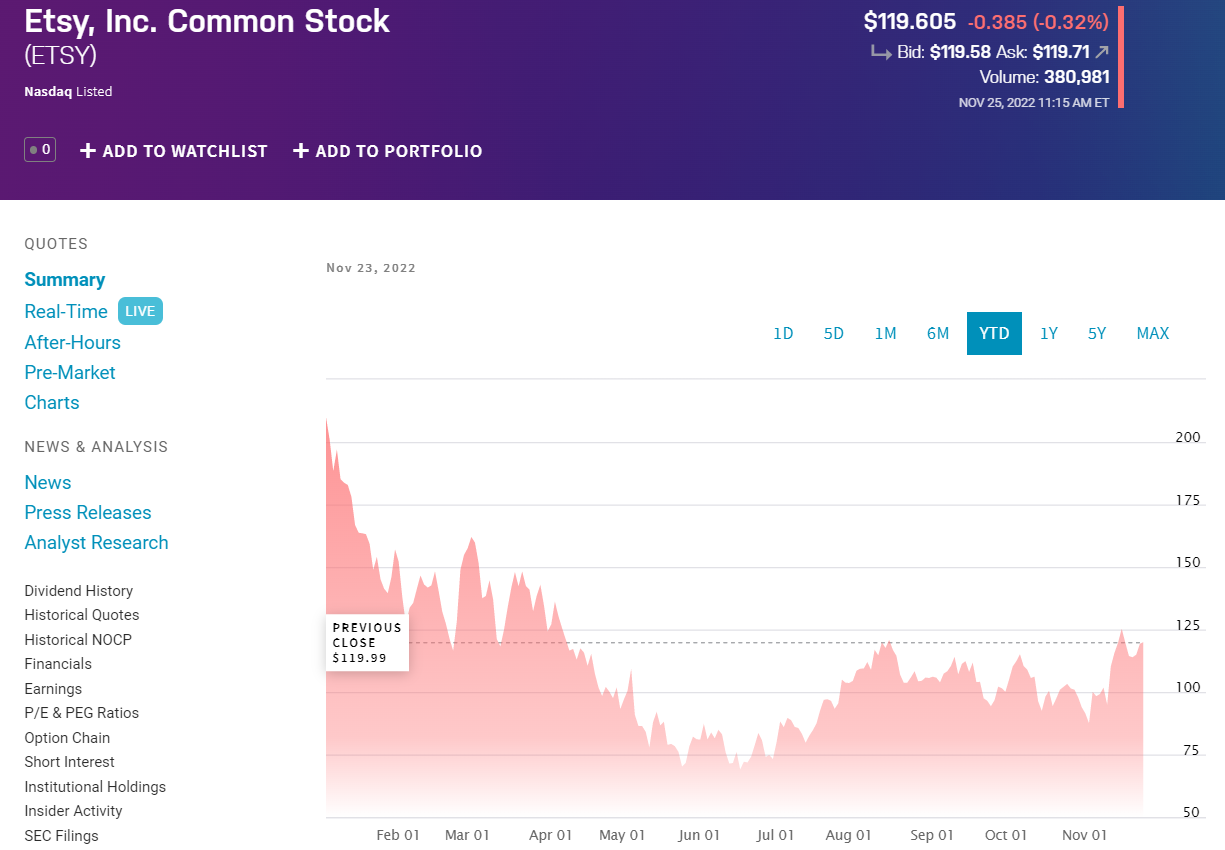Image resolution: width=1225 pixels, height=850 pixels.
Task: Open the Option Chain page
Action: [x=67, y=738]
